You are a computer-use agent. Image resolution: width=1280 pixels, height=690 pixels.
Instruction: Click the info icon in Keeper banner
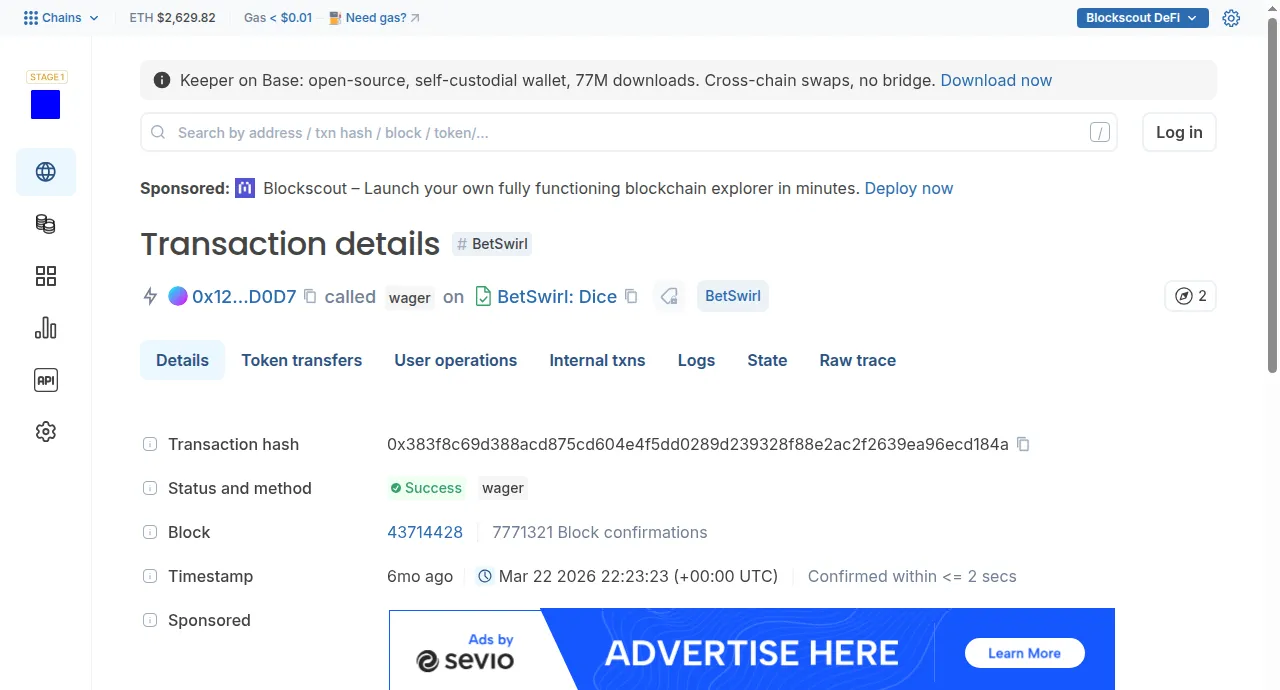(162, 80)
